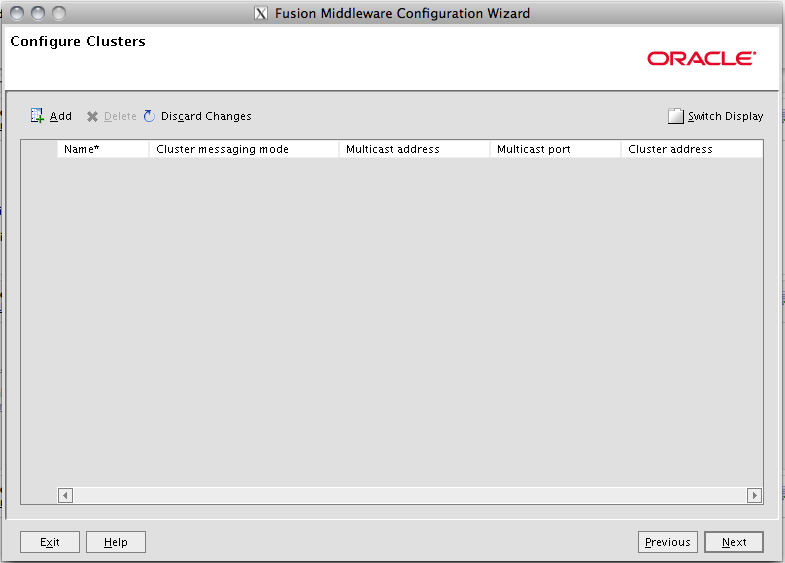This screenshot has height=563, width=785.
Task: Select the Multicast port column header
Action: tap(555, 149)
